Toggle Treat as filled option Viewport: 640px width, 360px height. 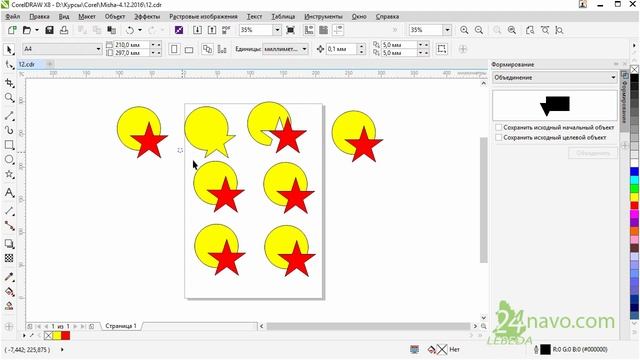tap(442, 49)
